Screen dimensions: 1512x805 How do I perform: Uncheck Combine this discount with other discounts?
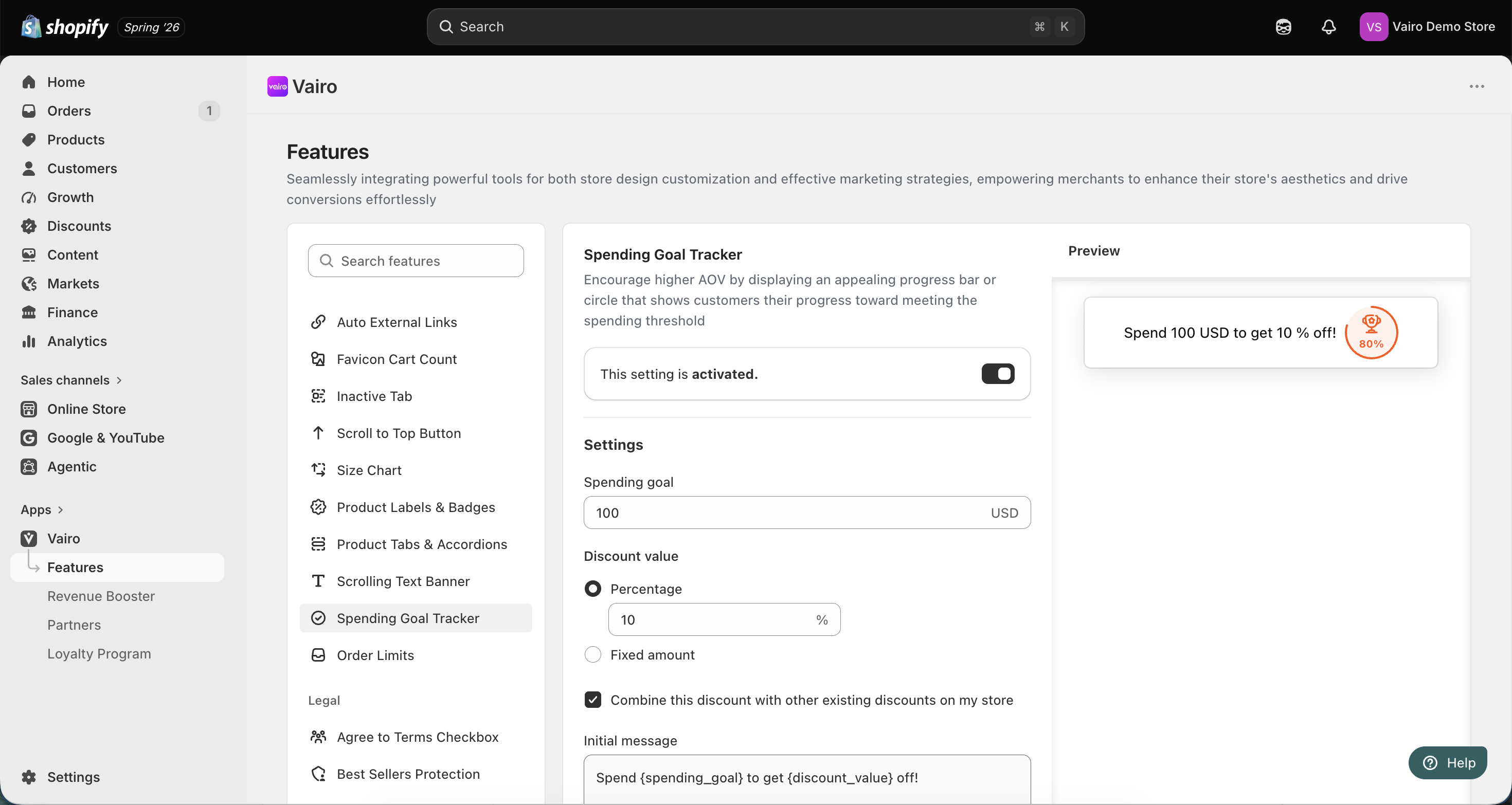click(x=593, y=700)
